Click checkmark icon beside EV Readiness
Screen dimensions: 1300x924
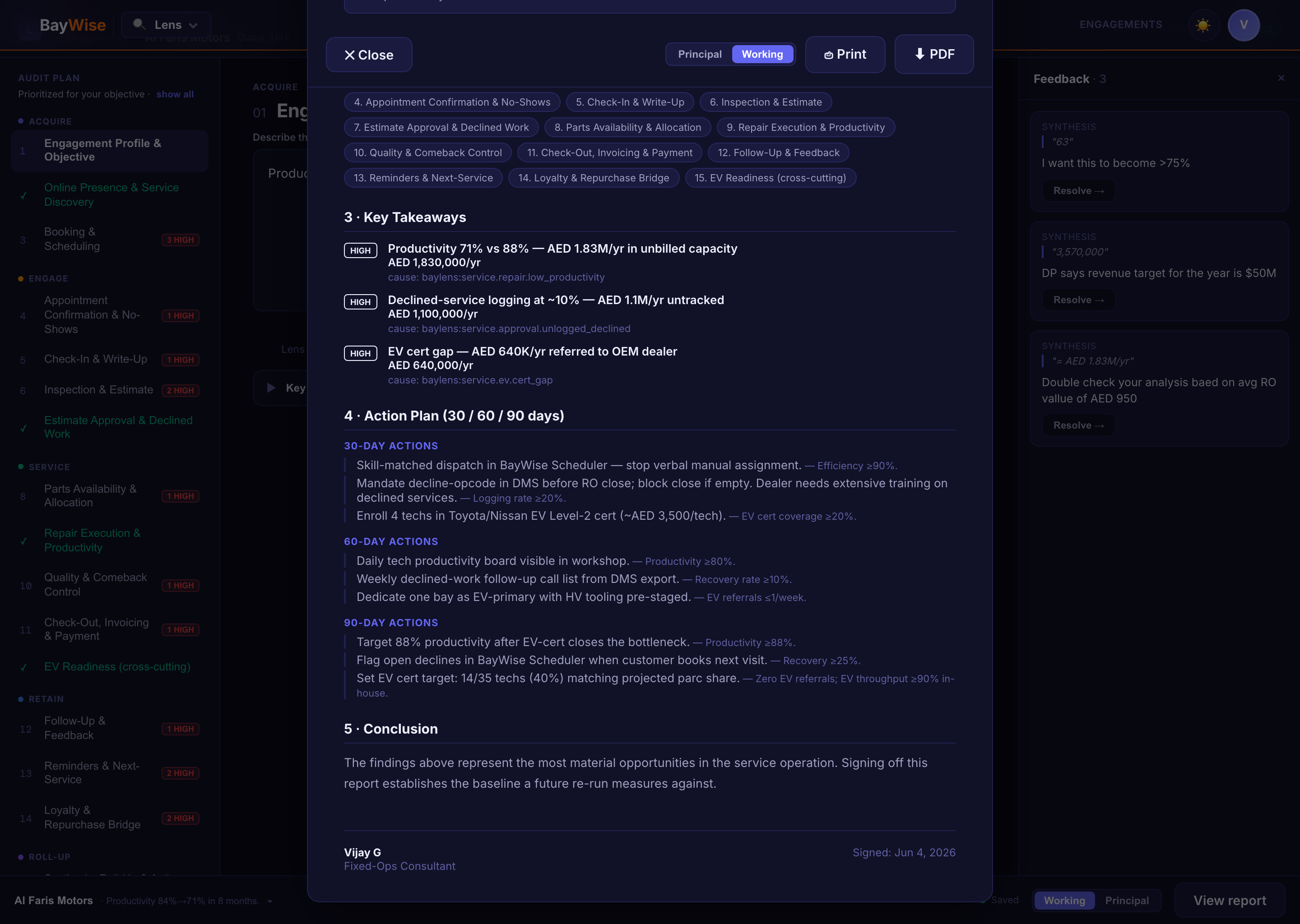tap(23, 667)
